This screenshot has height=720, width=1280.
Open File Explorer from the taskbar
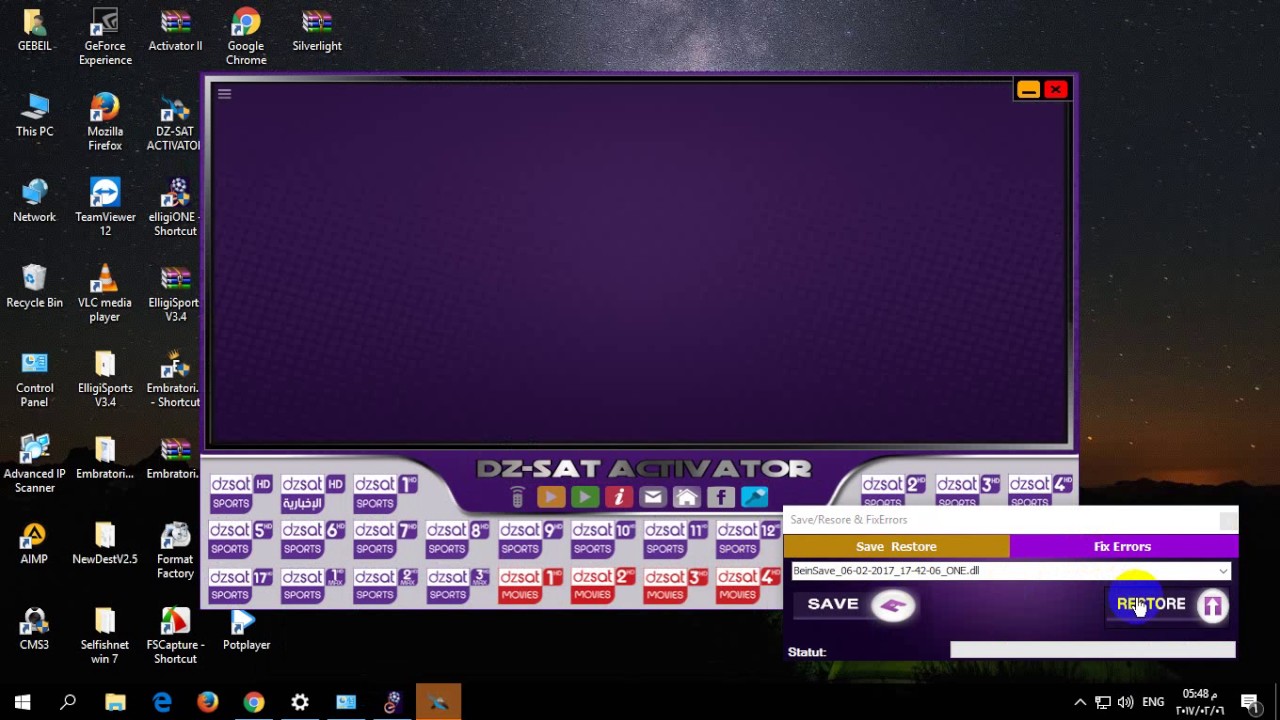pyautogui.click(x=115, y=702)
